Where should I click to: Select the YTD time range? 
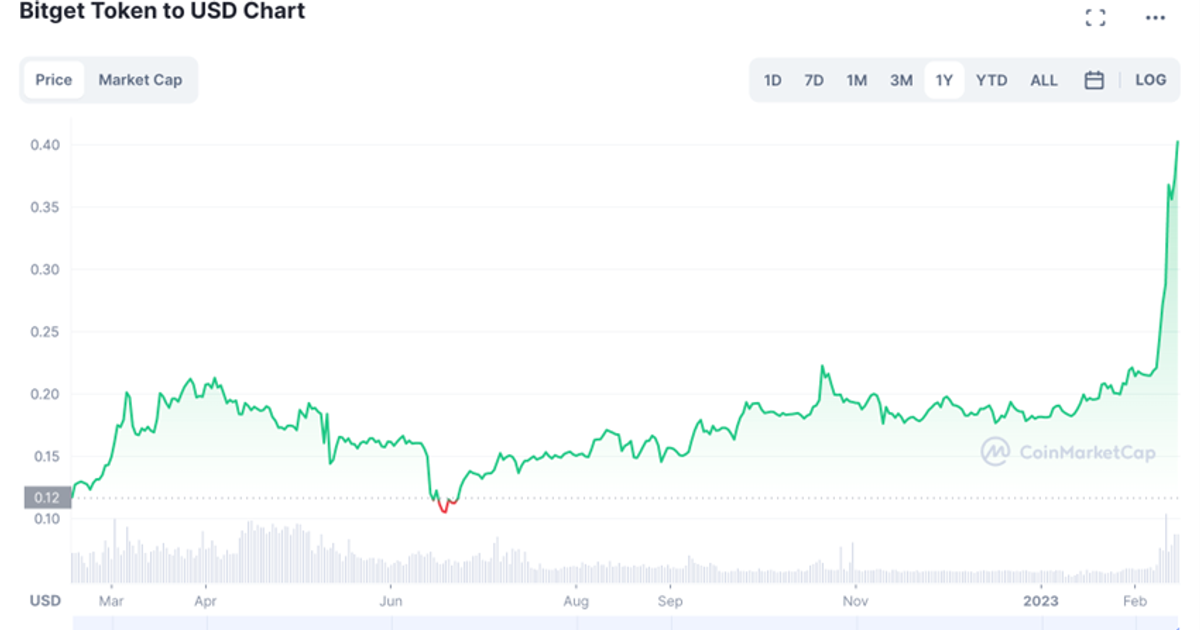pyautogui.click(x=991, y=79)
